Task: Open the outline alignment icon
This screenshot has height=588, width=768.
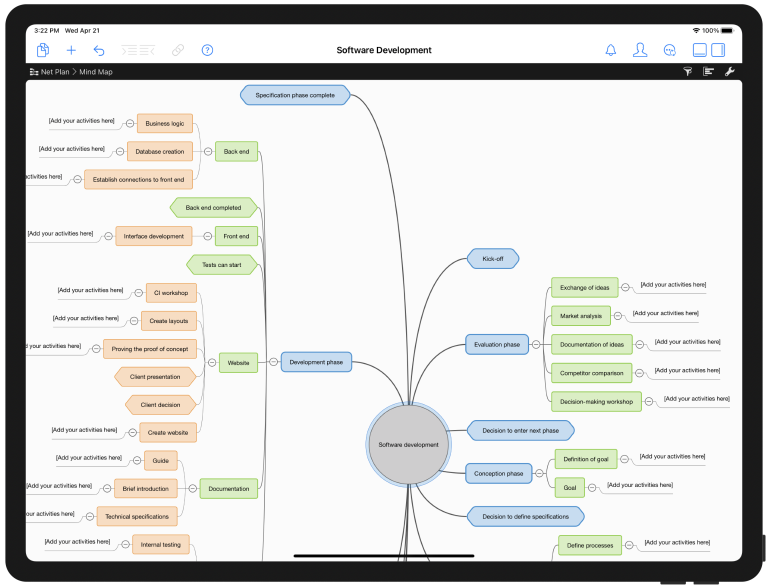Action: [x=708, y=72]
